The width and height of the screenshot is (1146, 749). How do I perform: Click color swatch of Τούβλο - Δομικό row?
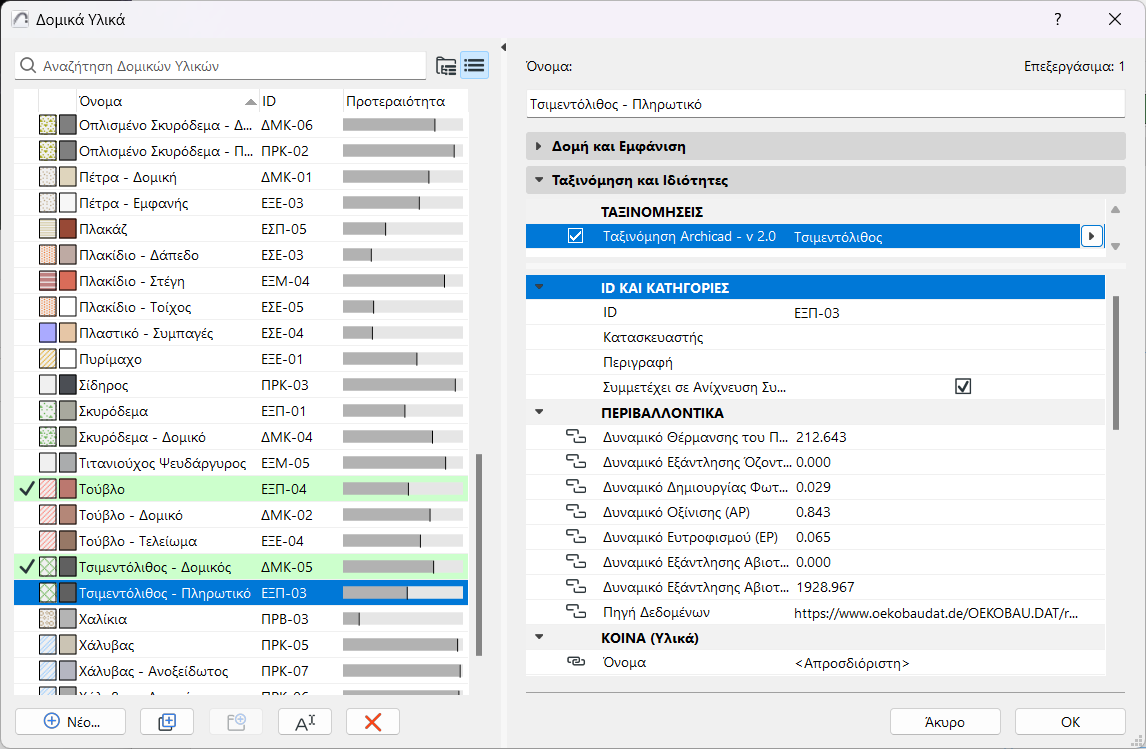pos(67,515)
